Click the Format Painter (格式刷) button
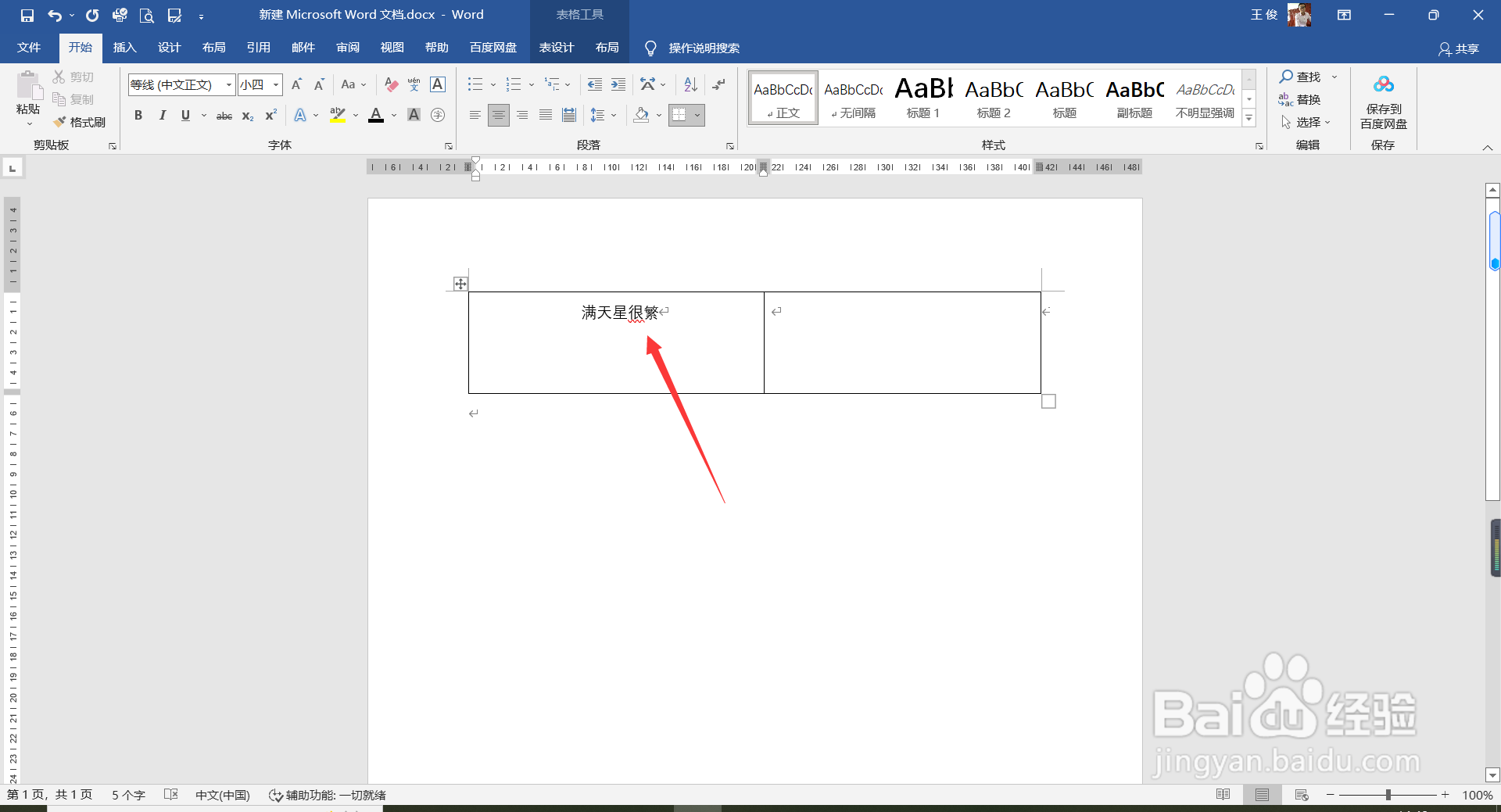Image resolution: width=1501 pixels, height=812 pixels. tap(79, 122)
